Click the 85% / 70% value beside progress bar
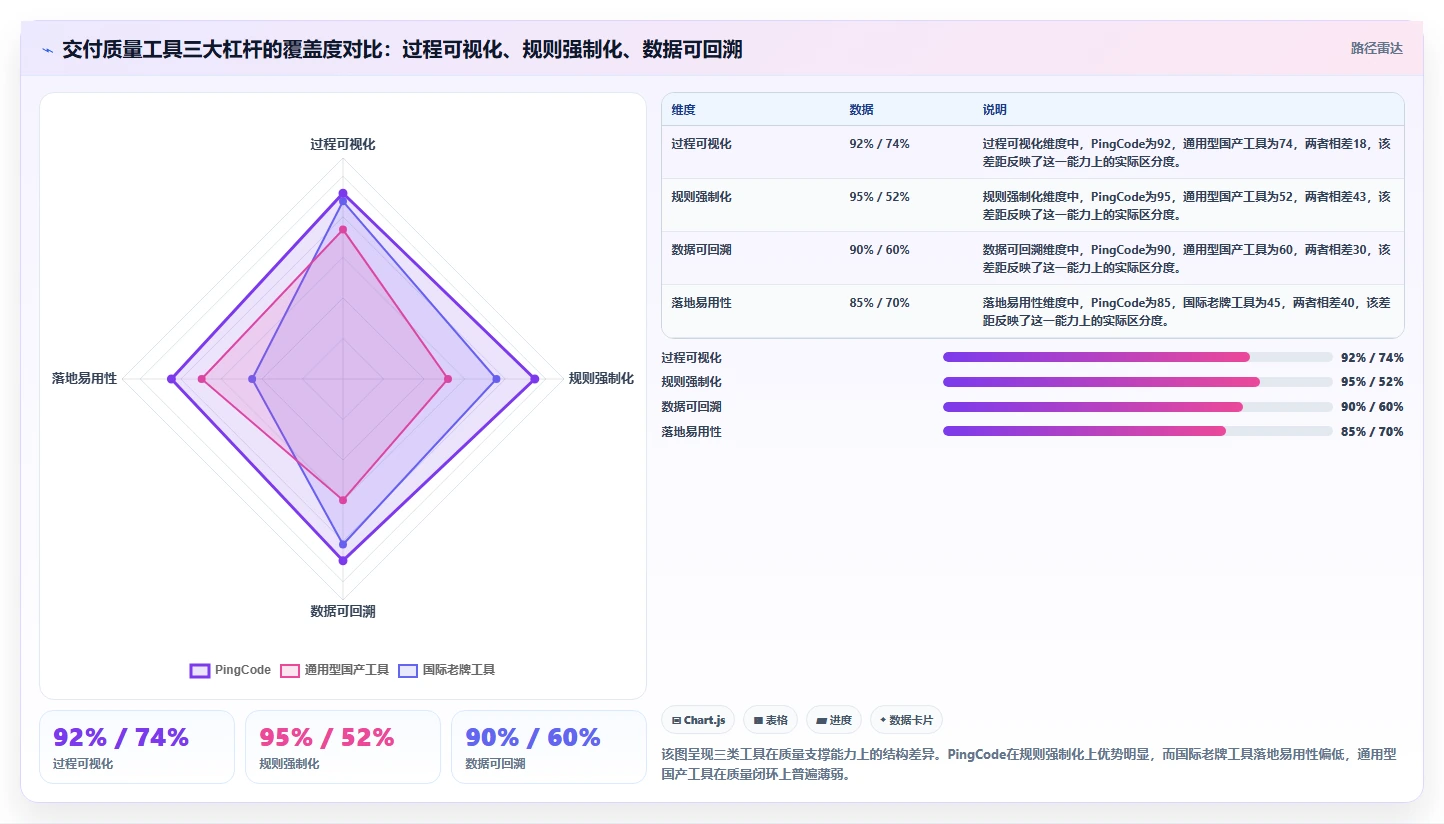This screenshot has width=1444, height=824. [1372, 431]
